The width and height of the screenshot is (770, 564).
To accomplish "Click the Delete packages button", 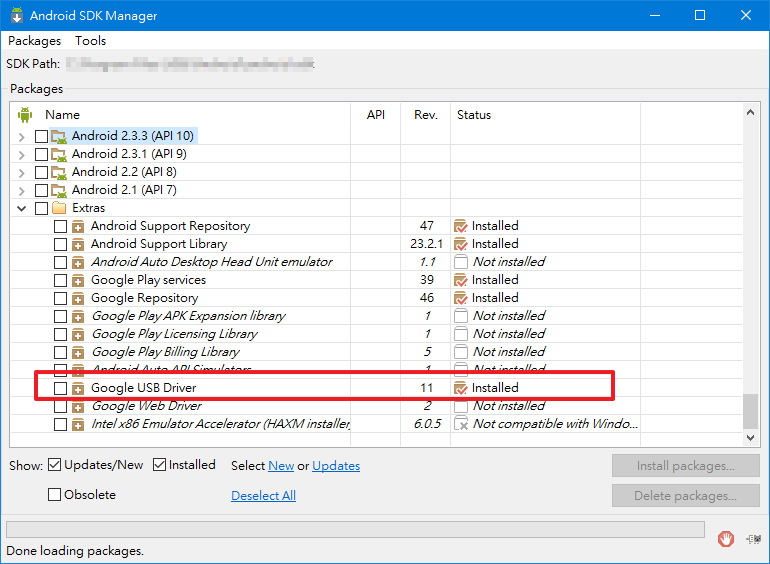I will click(686, 495).
